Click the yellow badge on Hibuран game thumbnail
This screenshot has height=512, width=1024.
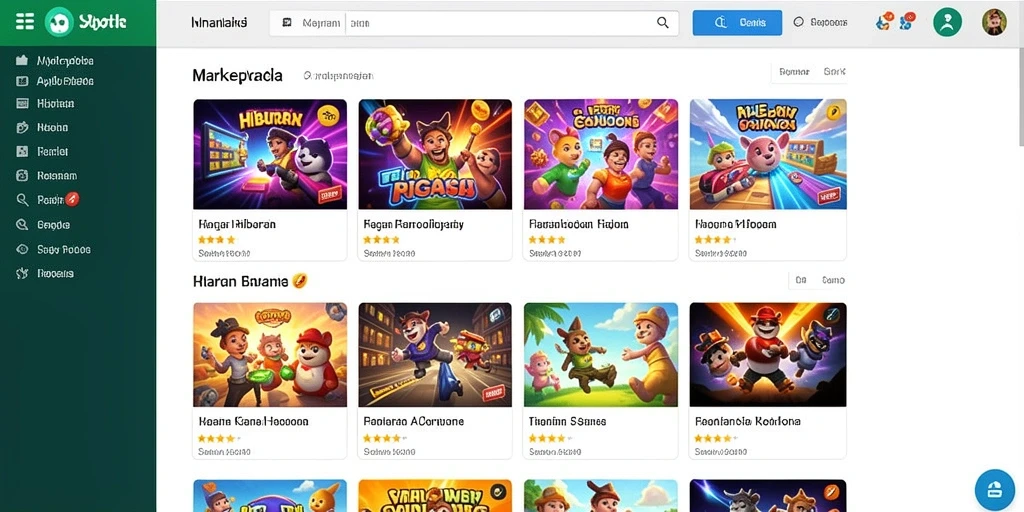click(x=328, y=116)
